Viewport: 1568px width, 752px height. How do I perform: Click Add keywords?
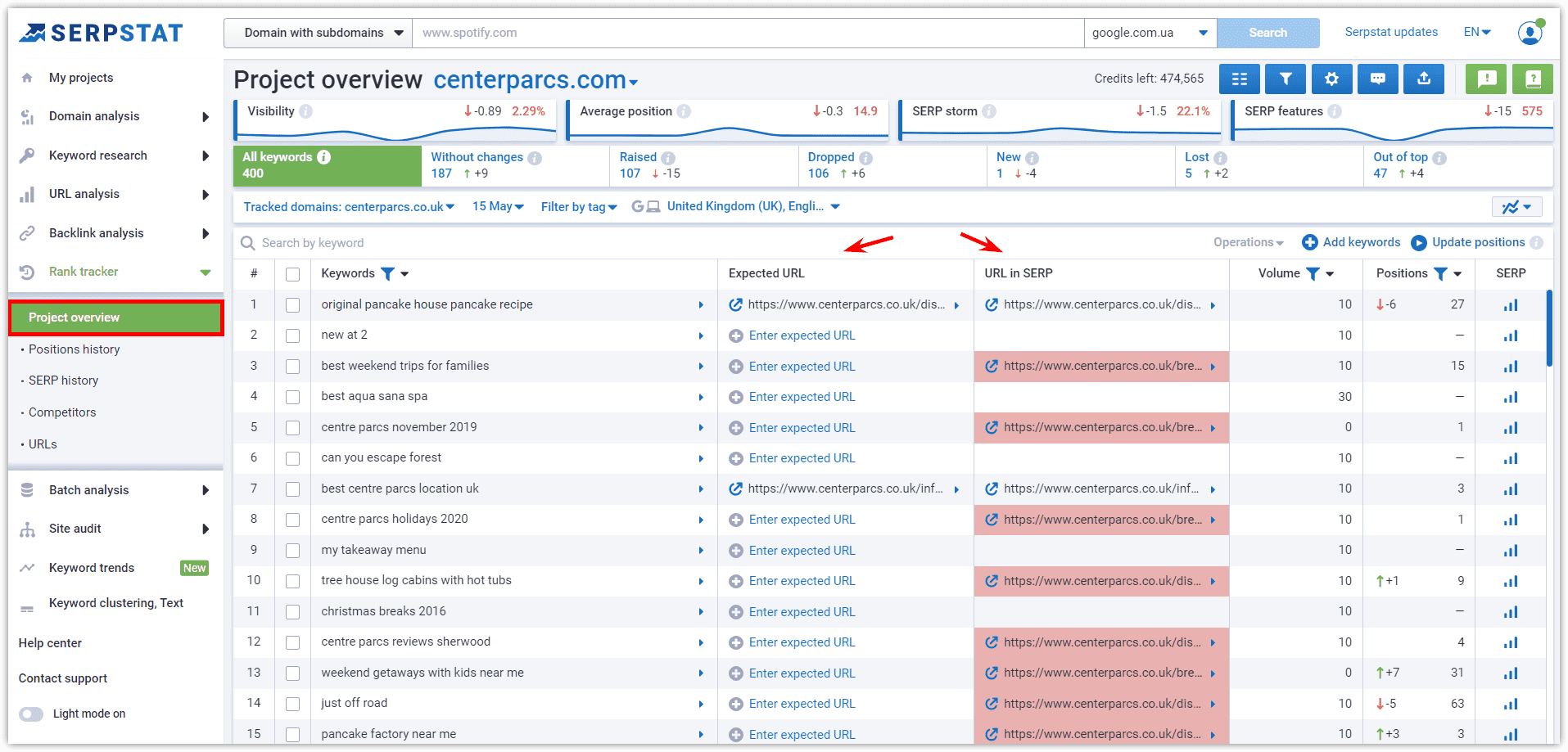pos(1352,242)
